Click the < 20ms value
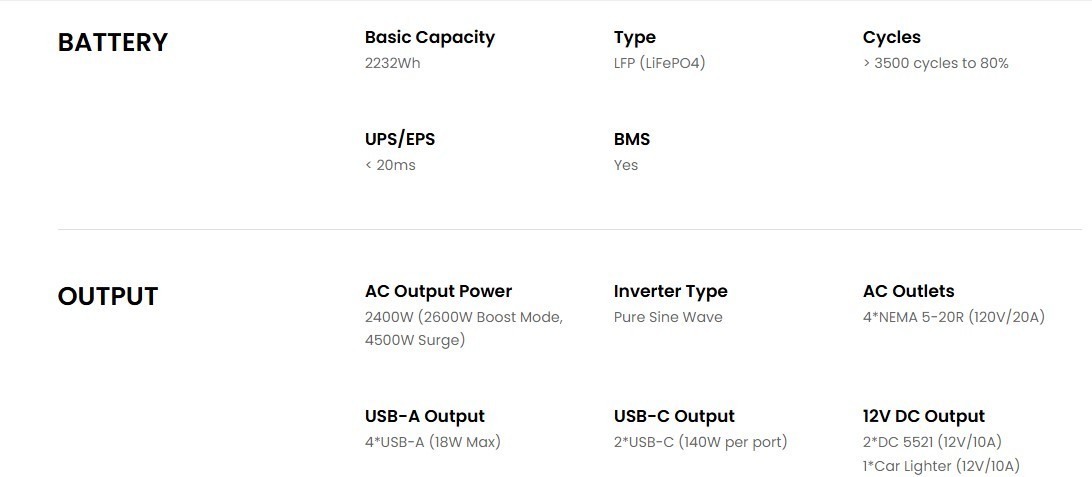1092x477 pixels. [390, 165]
